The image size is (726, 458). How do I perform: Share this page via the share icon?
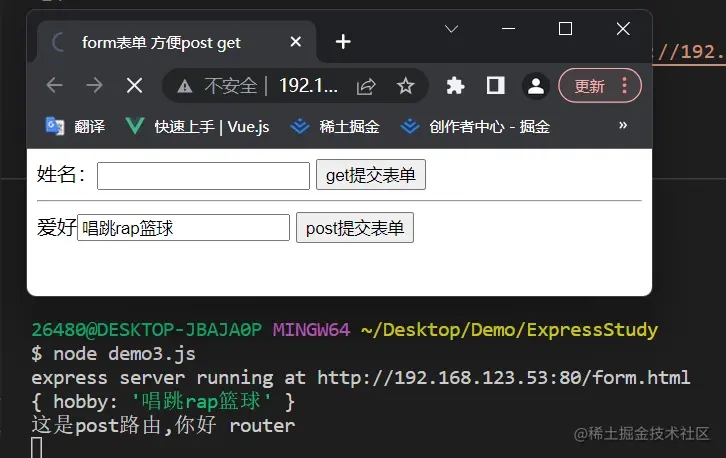coord(366,86)
